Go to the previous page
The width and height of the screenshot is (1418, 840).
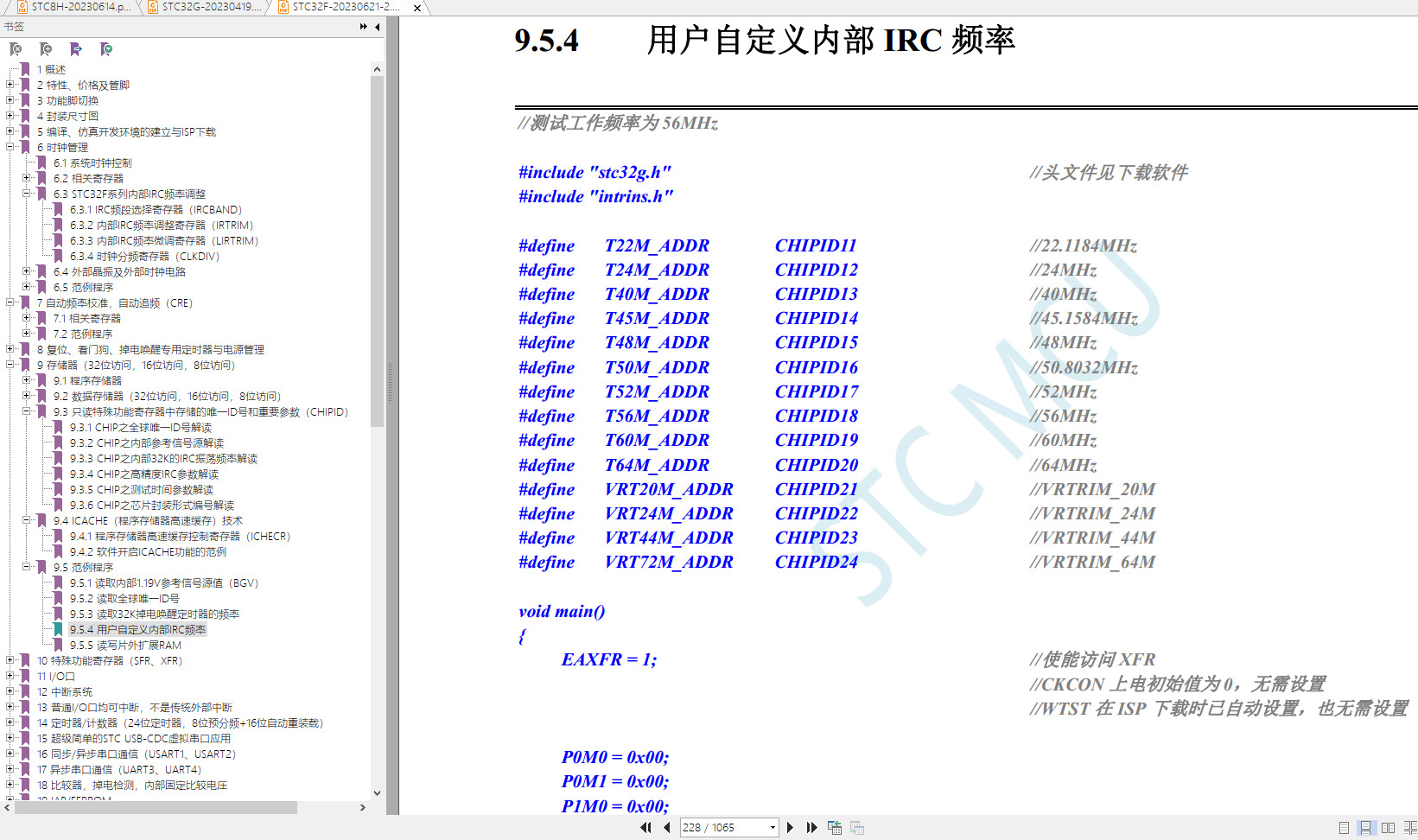(x=667, y=827)
